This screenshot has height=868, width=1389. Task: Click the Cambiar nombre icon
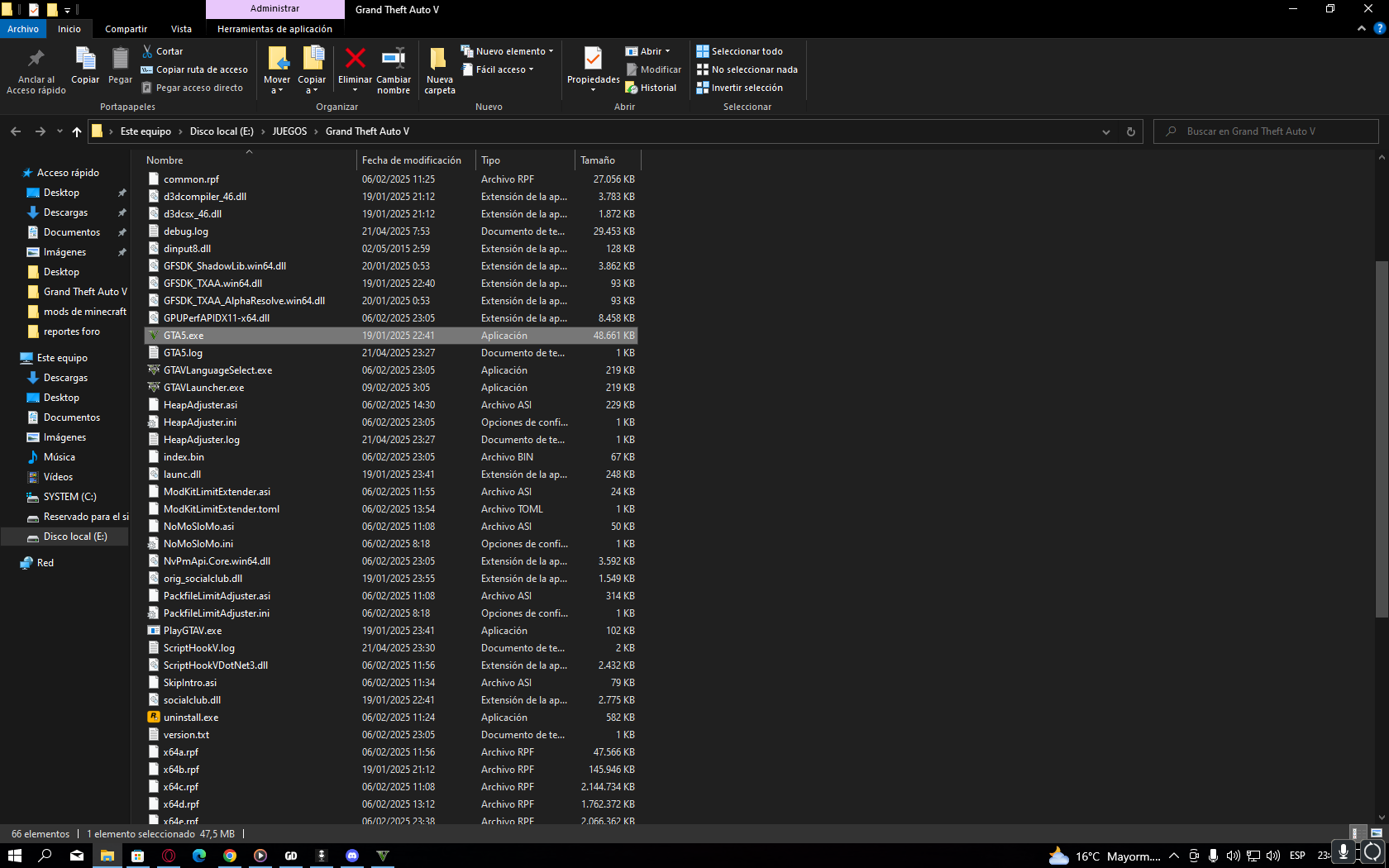click(394, 60)
